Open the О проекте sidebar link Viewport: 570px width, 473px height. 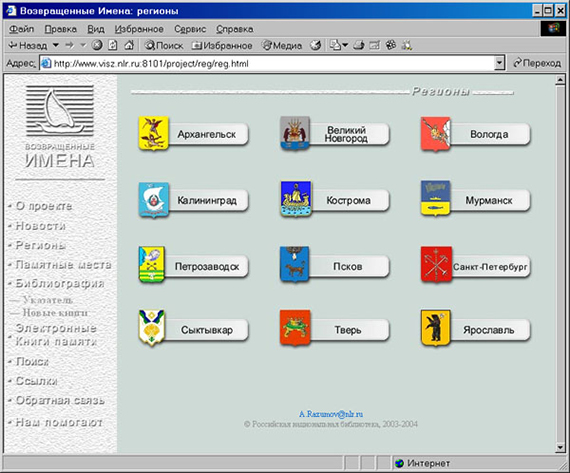[44, 206]
